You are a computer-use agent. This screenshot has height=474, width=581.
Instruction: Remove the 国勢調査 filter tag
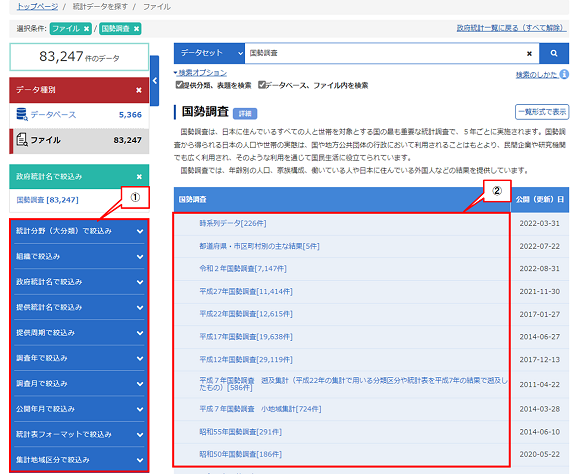click(136, 29)
